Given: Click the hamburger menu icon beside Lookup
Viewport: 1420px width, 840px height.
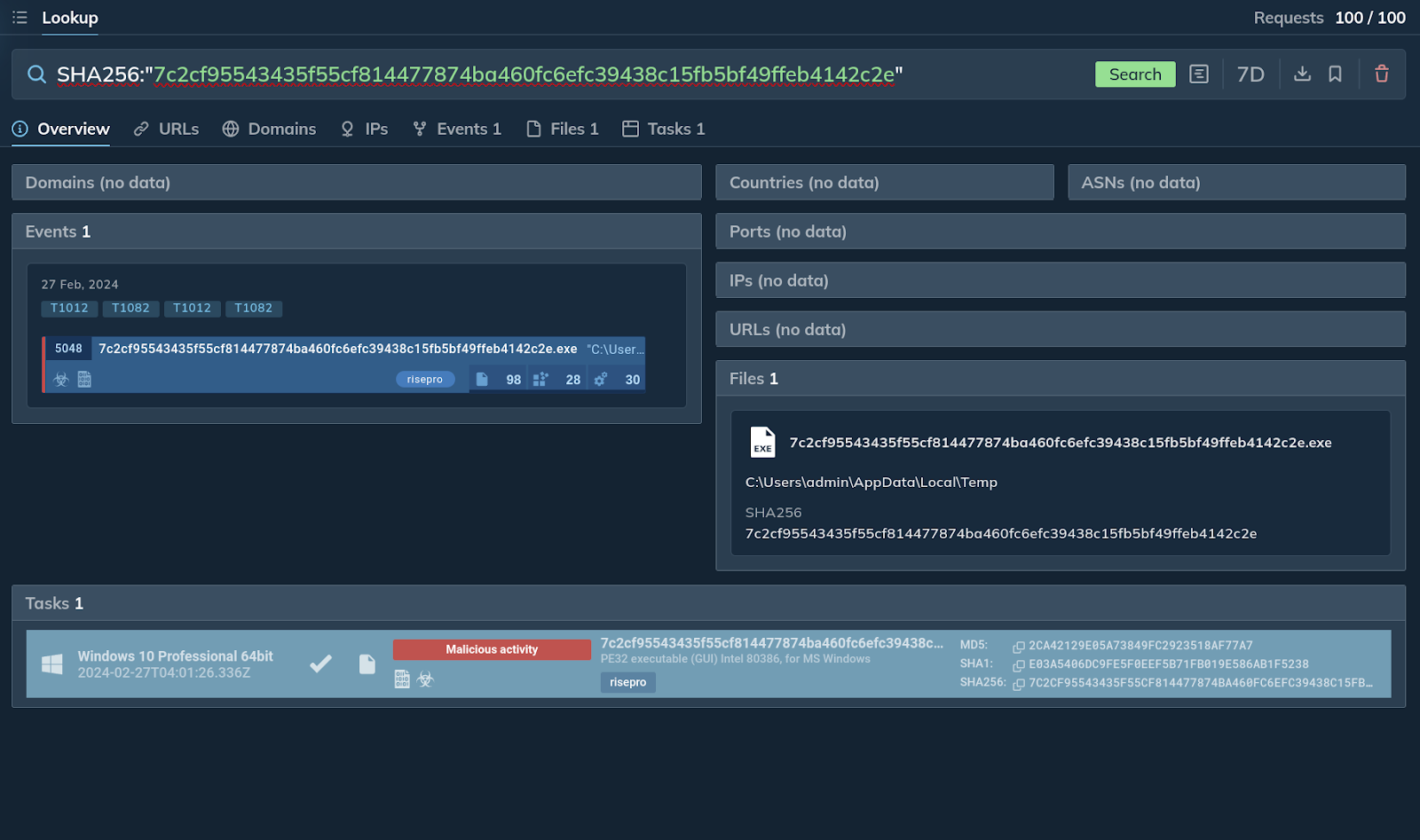Looking at the screenshot, I should [20, 18].
